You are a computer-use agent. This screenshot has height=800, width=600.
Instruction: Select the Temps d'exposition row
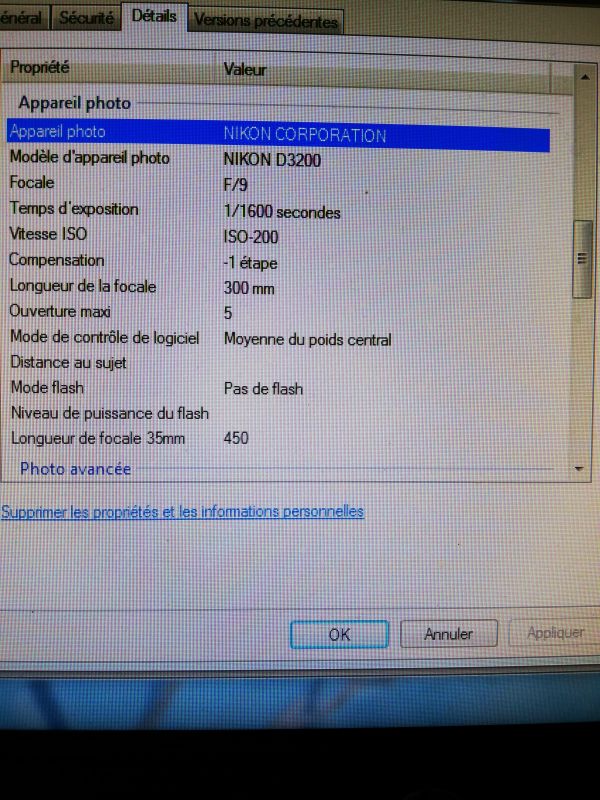pos(278,210)
